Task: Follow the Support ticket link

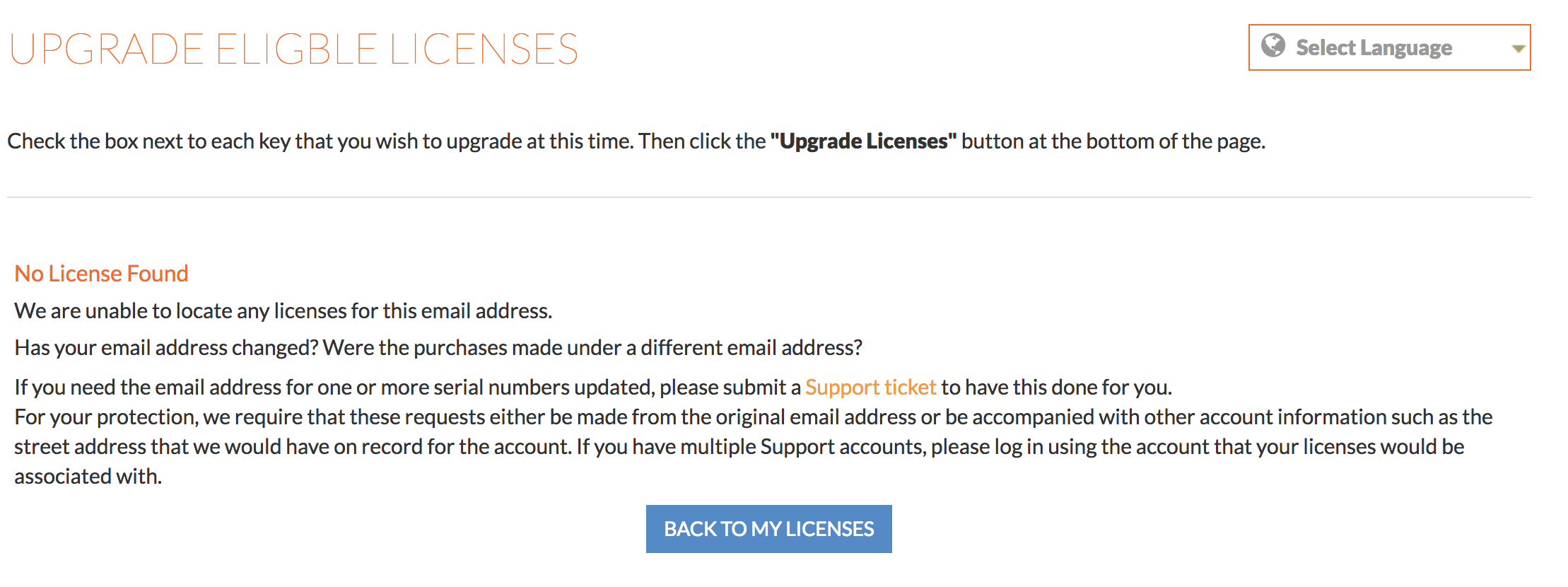Action: (x=870, y=387)
